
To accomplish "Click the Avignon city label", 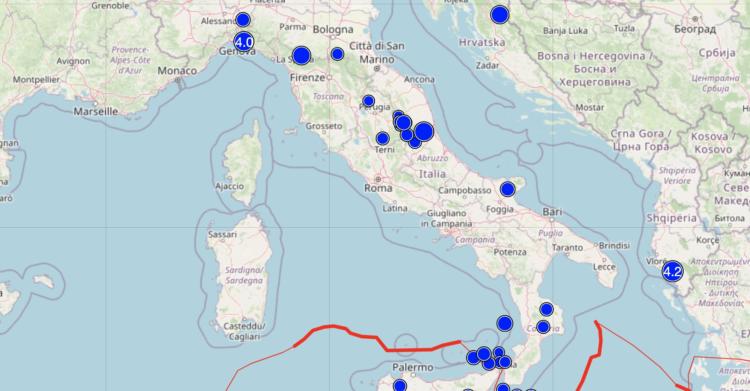I will [x=73, y=61].
